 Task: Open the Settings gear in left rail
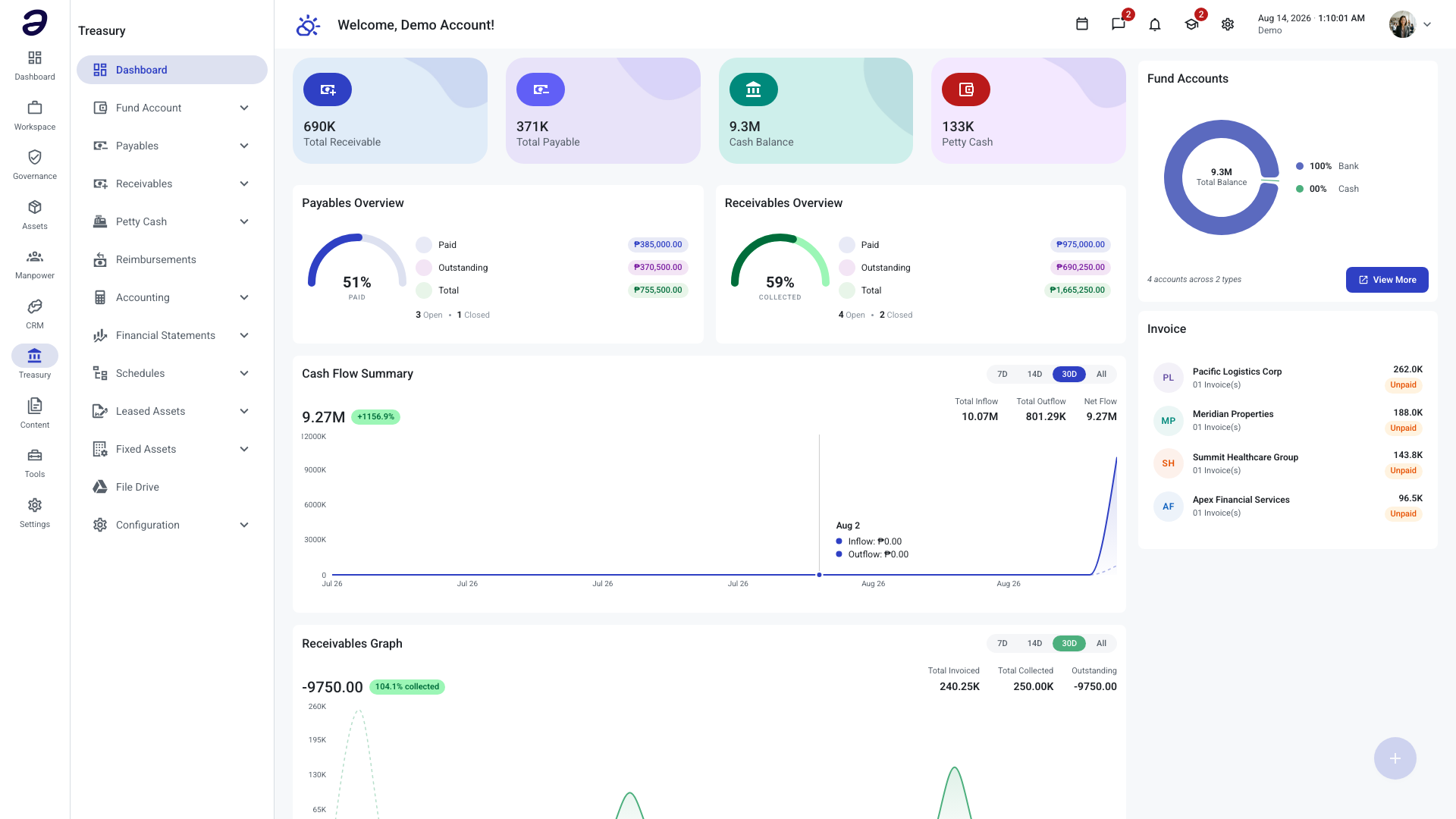coord(35,505)
